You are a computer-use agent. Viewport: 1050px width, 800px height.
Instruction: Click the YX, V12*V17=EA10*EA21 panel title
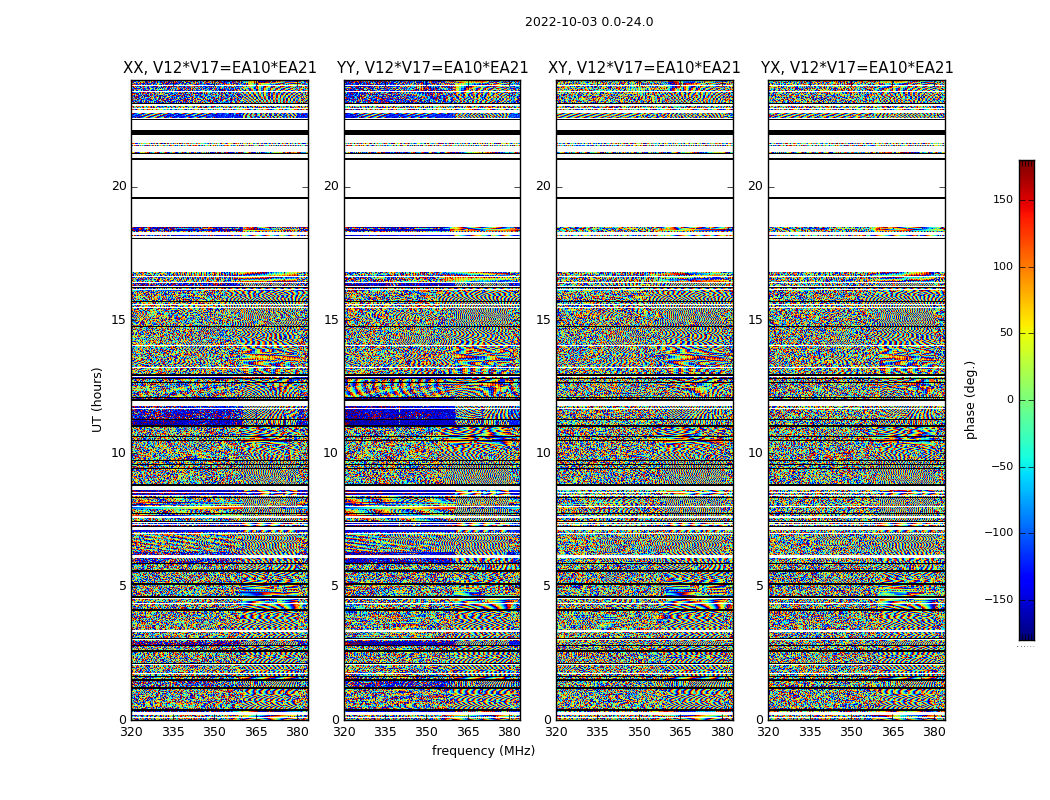click(857, 68)
